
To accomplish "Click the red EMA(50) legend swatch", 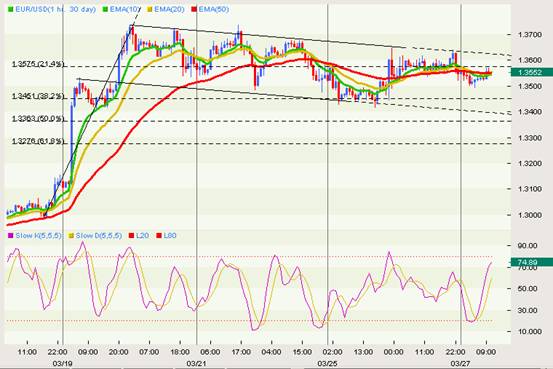I will coord(194,9).
